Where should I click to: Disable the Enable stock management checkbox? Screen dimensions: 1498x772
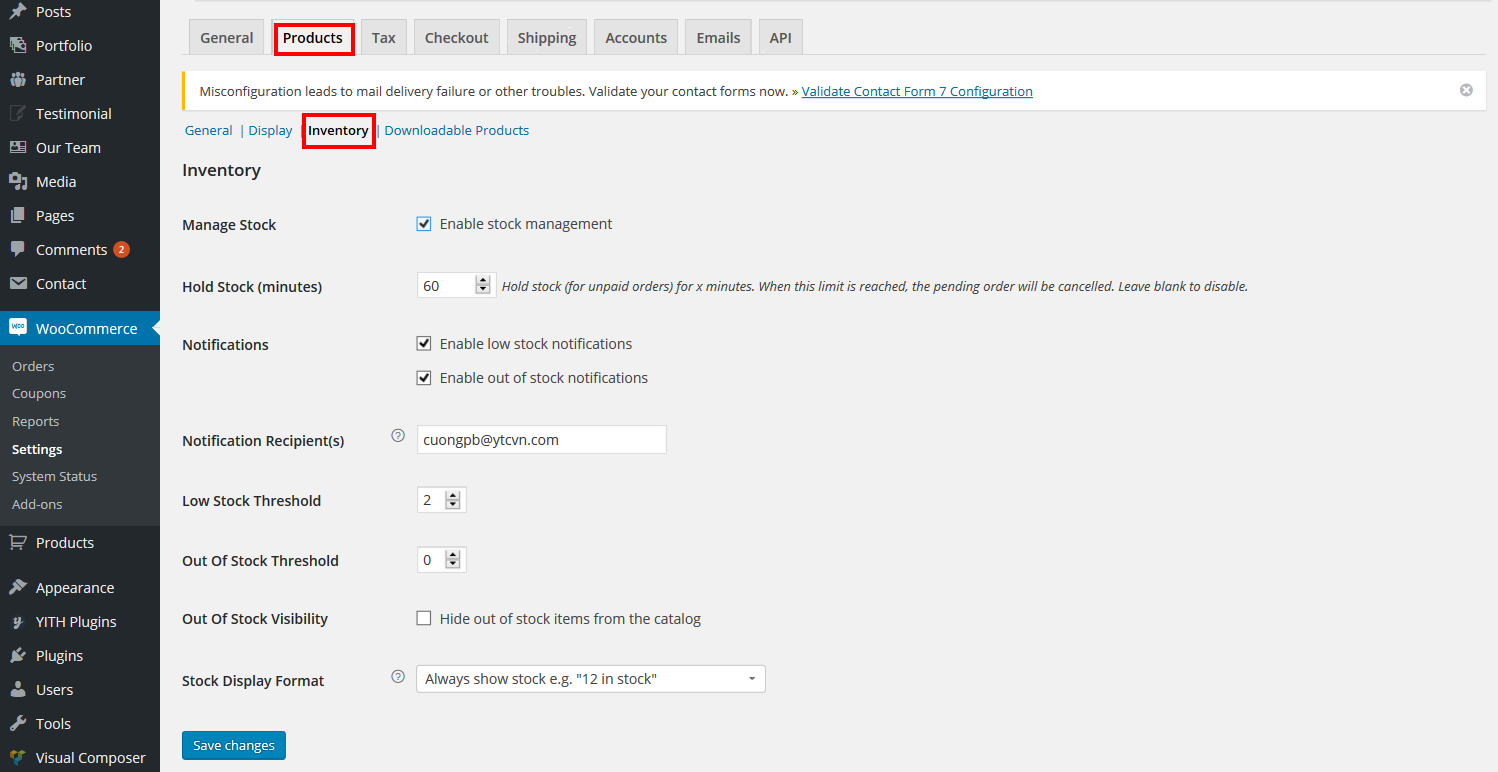424,224
